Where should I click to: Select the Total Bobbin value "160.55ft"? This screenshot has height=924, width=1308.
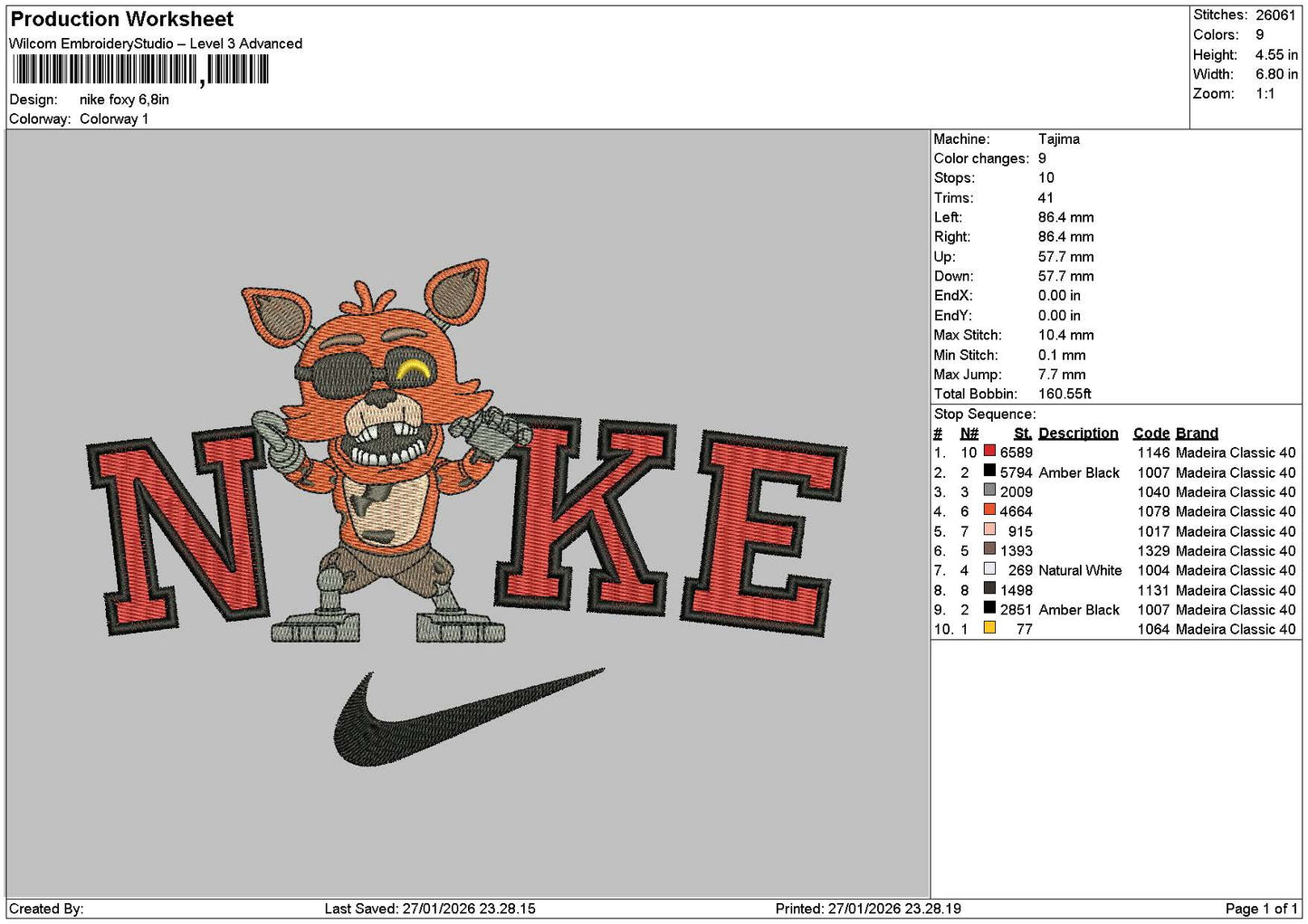tap(1065, 394)
